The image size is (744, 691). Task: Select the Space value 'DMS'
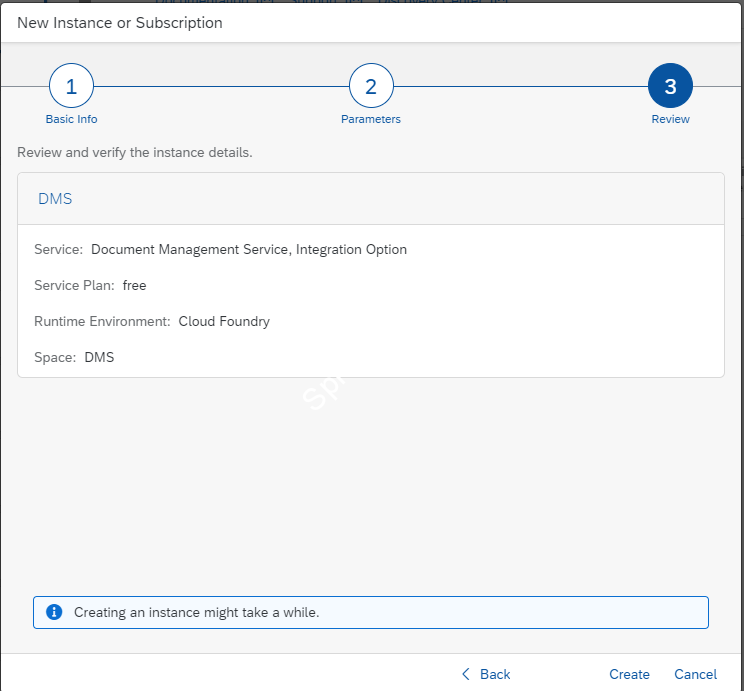[99, 357]
